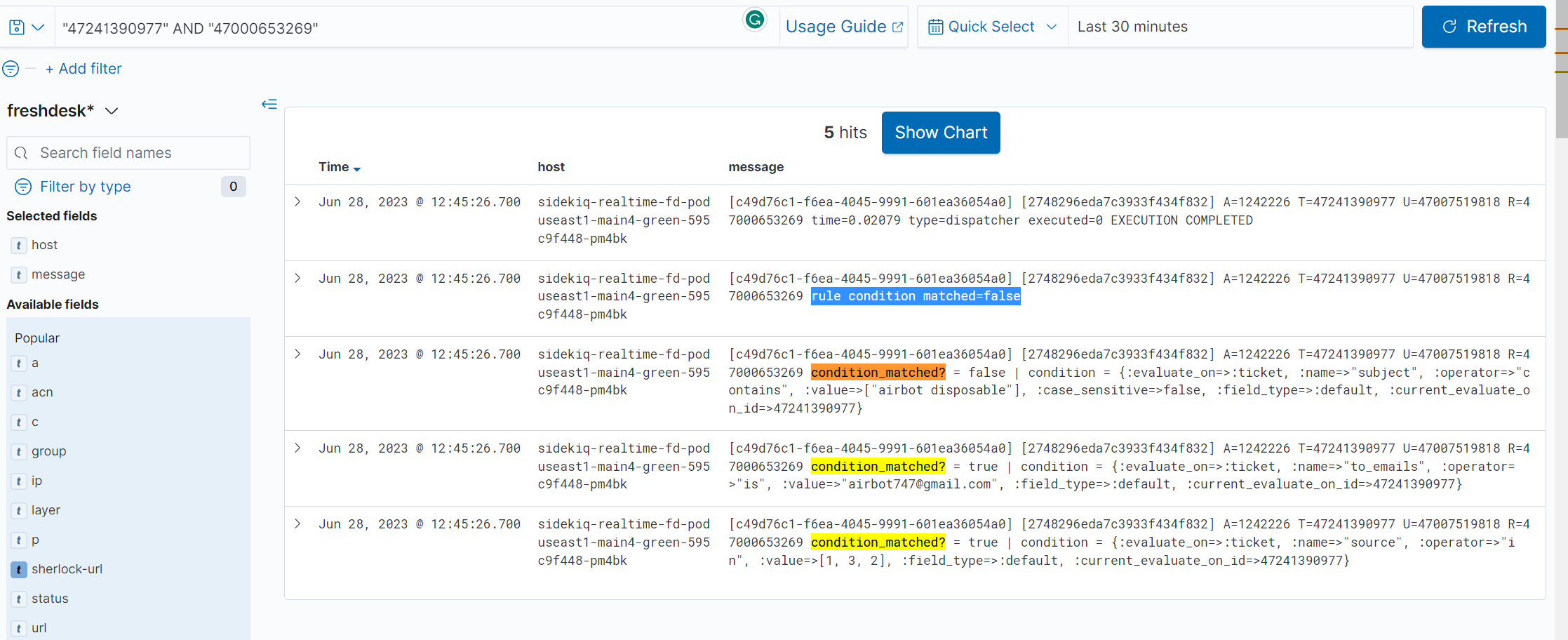Select the group available field
Screen dimensions: 1568x640
point(49,451)
